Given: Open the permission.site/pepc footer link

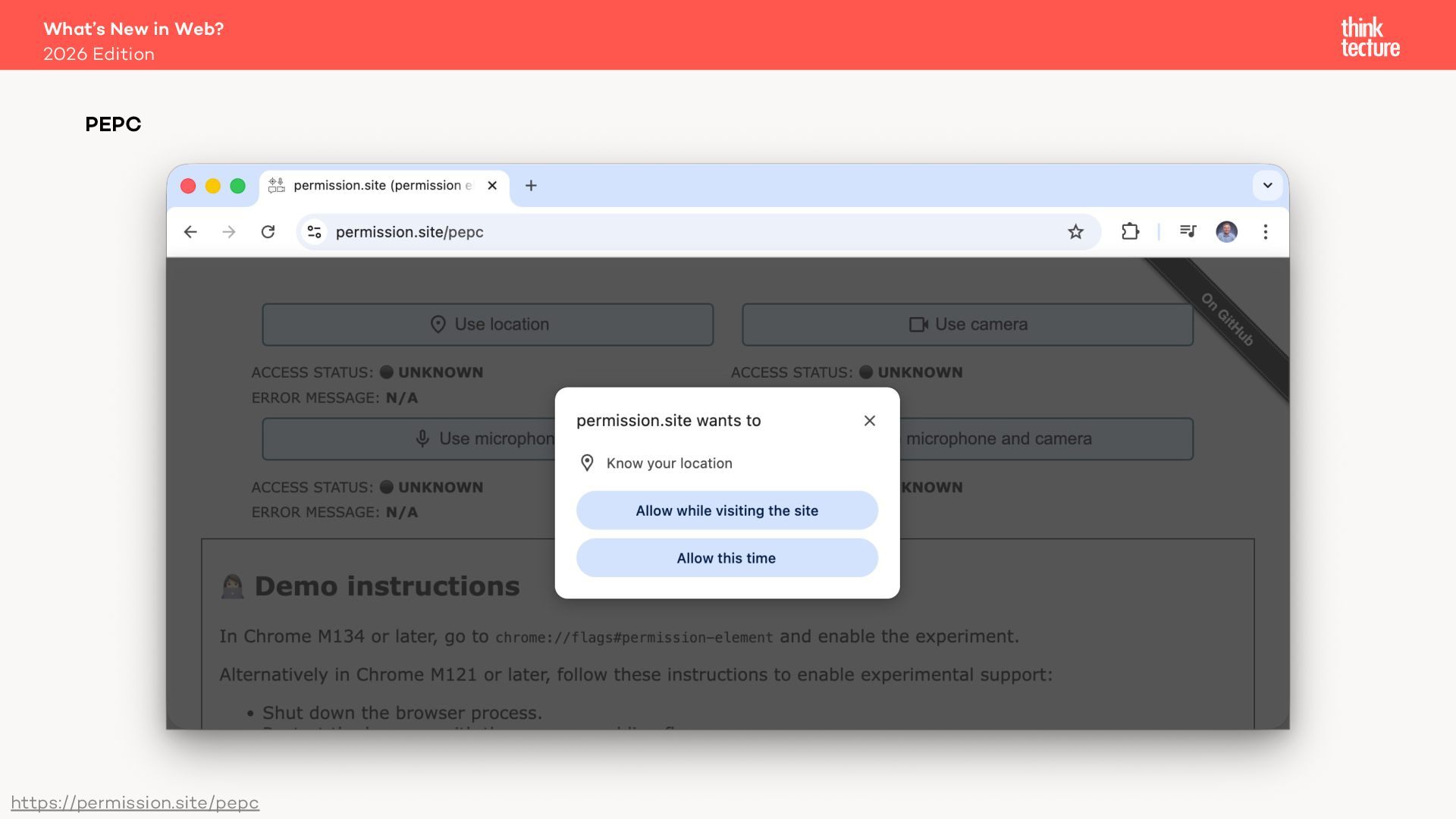Looking at the screenshot, I should click(135, 802).
